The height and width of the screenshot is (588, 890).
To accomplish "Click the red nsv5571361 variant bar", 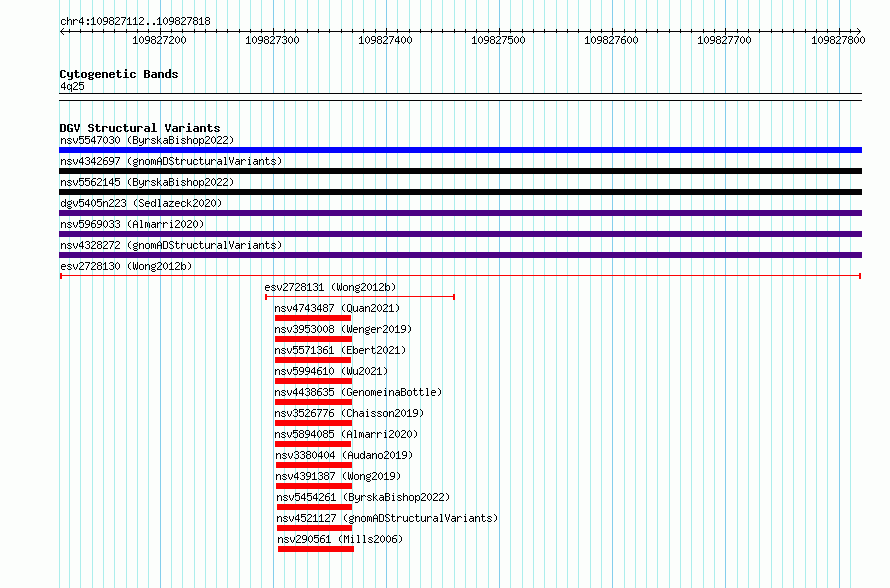I will pyautogui.click(x=313, y=360).
